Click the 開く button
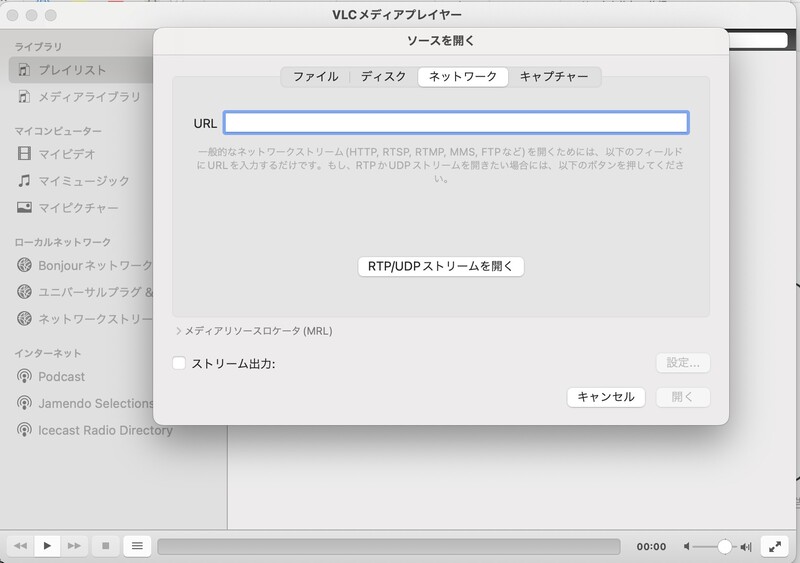 (x=683, y=397)
